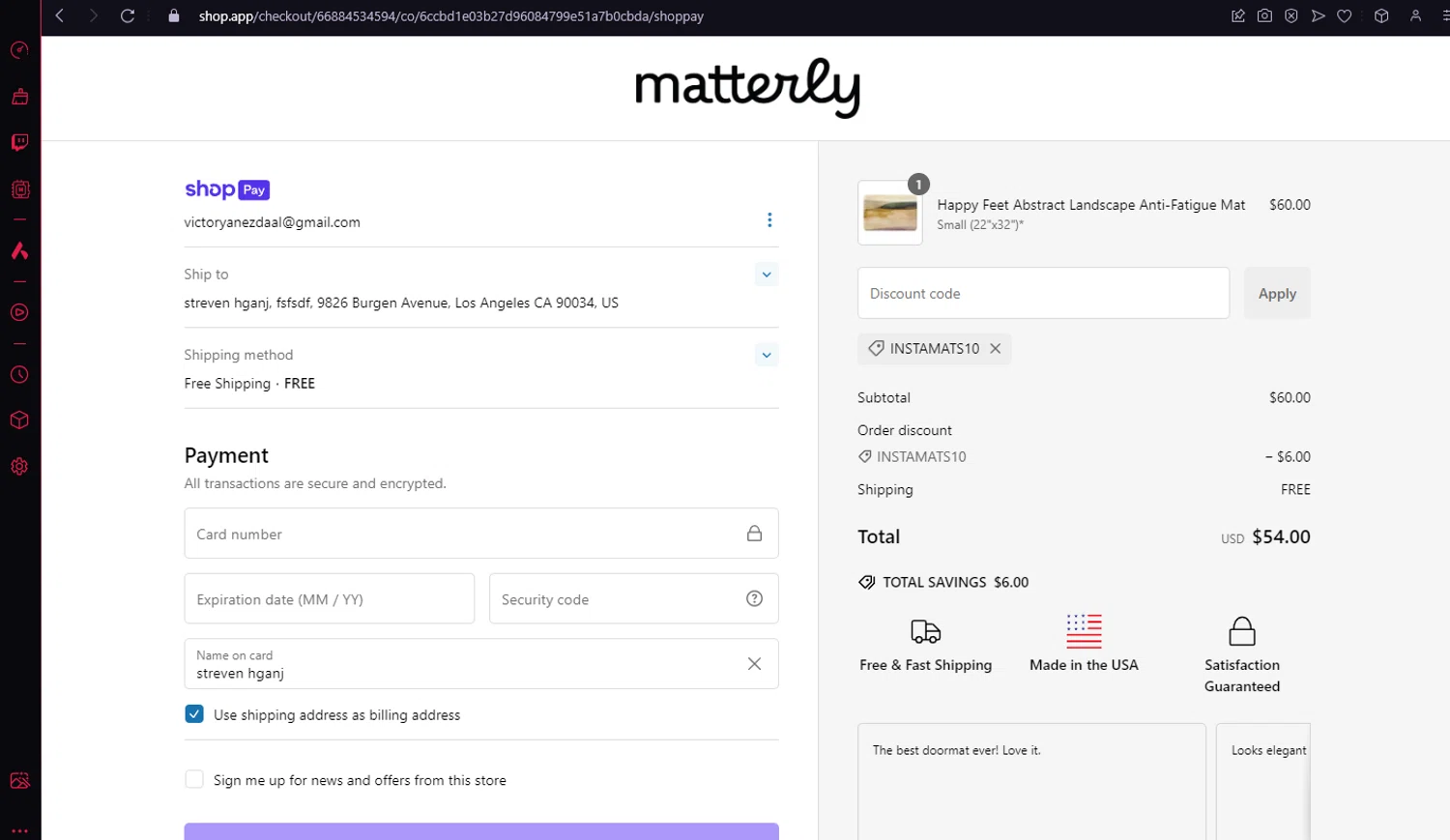Viewport: 1450px width, 840px height.
Task: Open GX Control speedometer in sidebar
Action: coord(19,50)
